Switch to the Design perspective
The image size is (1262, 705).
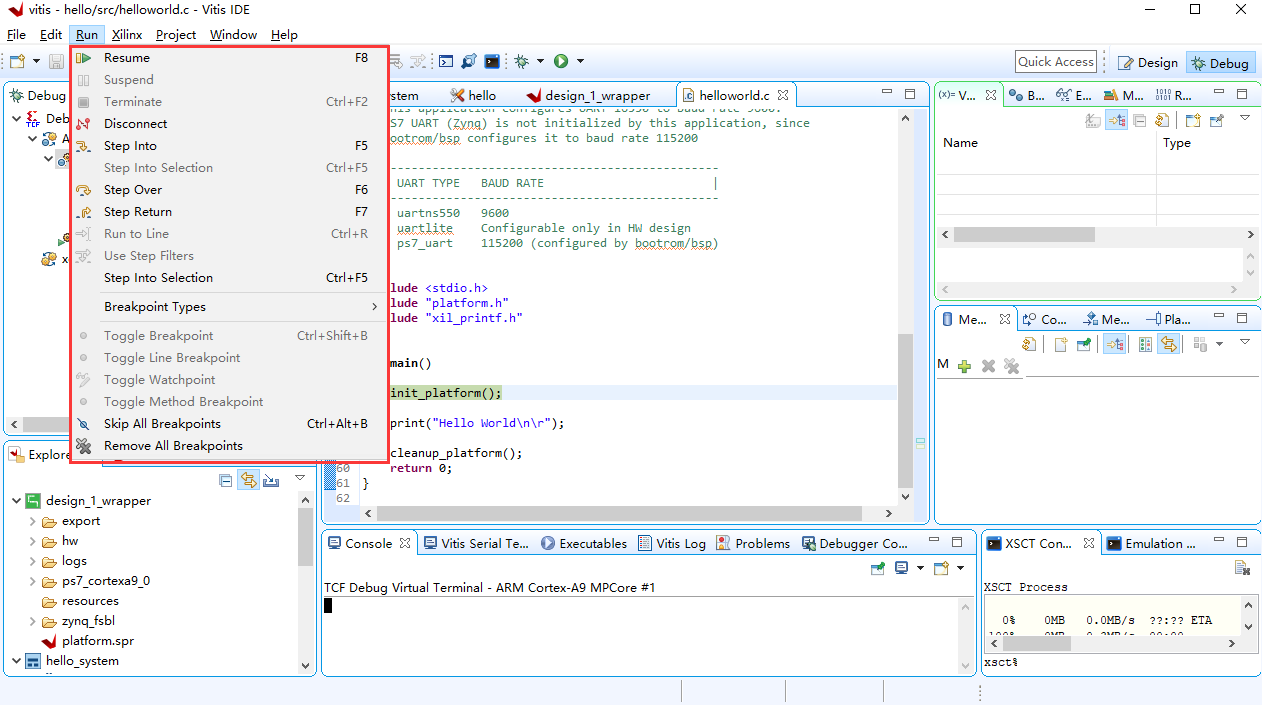[x=1147, y=63]
